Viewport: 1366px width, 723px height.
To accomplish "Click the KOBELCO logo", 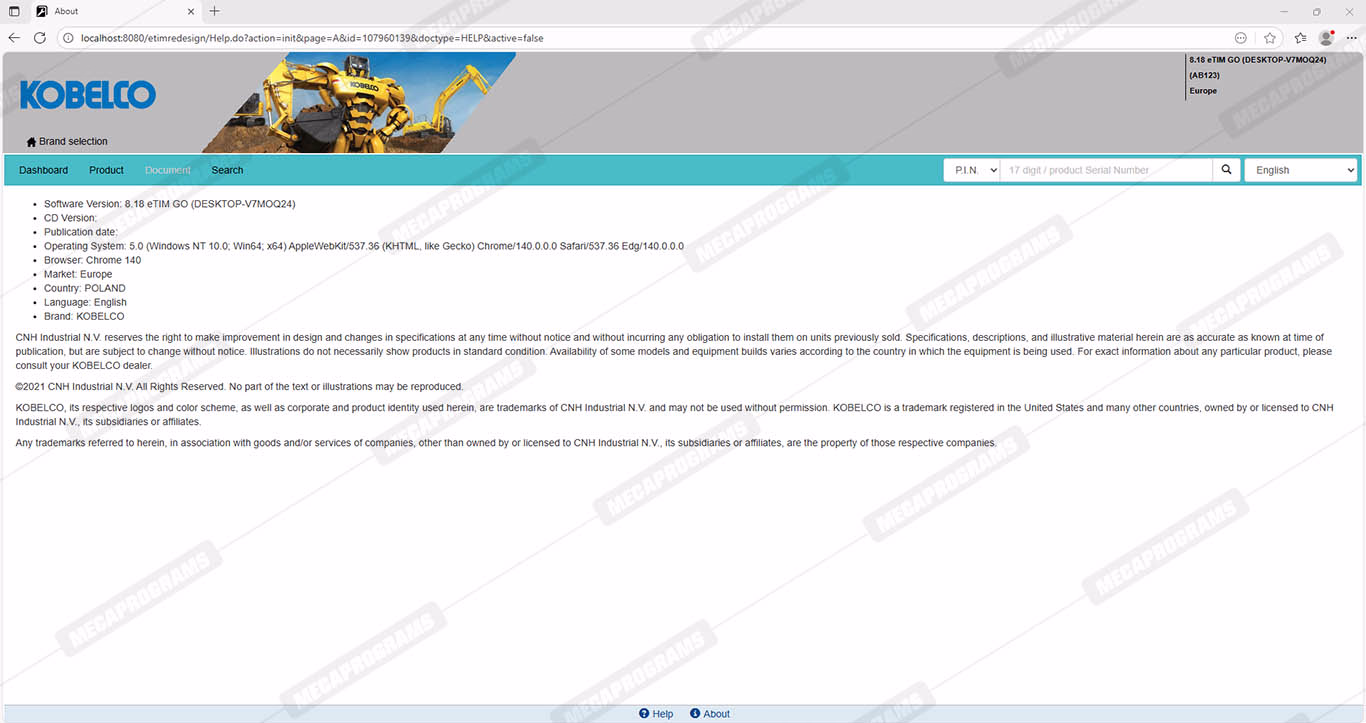I will coord(88,95).
